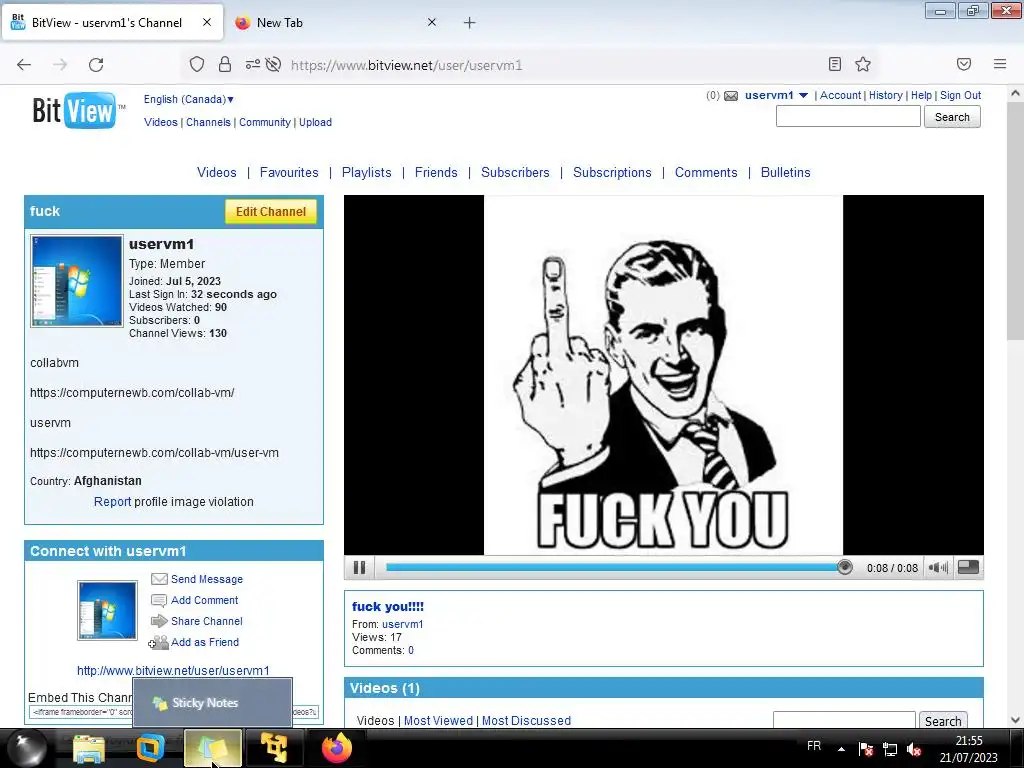Open the English (Canada) language dropdown
1024x768 pixels.
(x=189, y=99)
